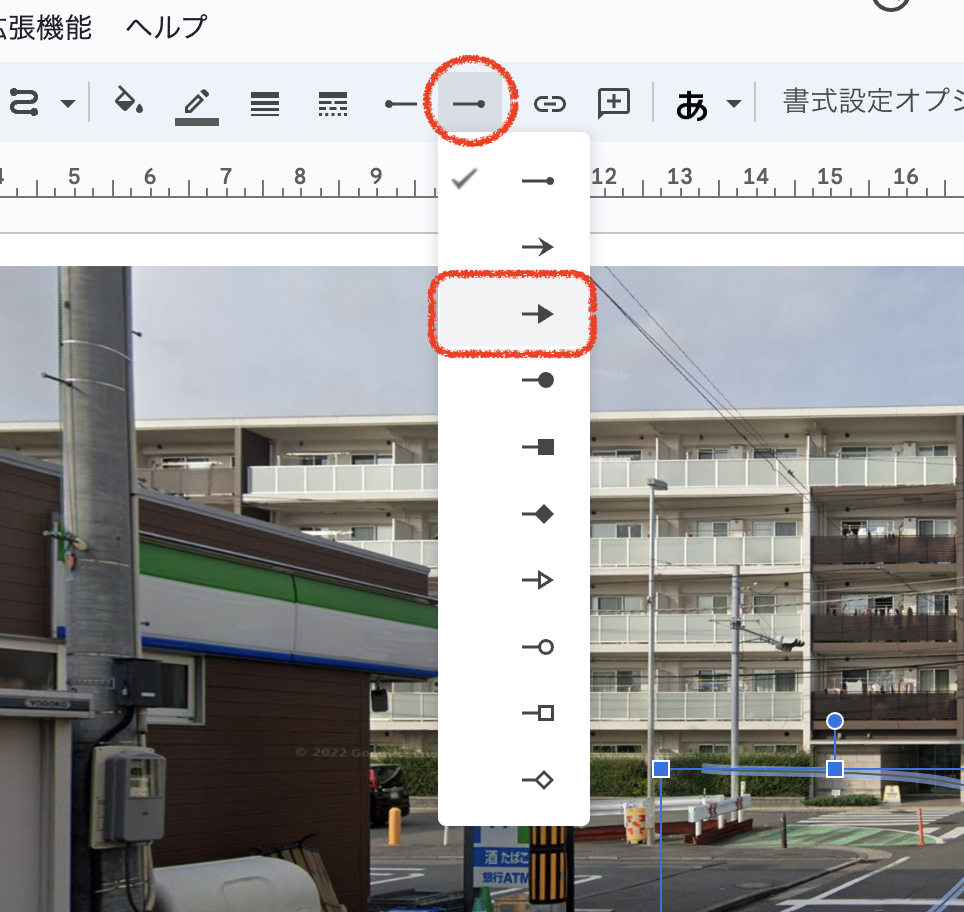Screen dimensions: 964x912
Task: Click the round rotation handle above selection
Action: 835,721
